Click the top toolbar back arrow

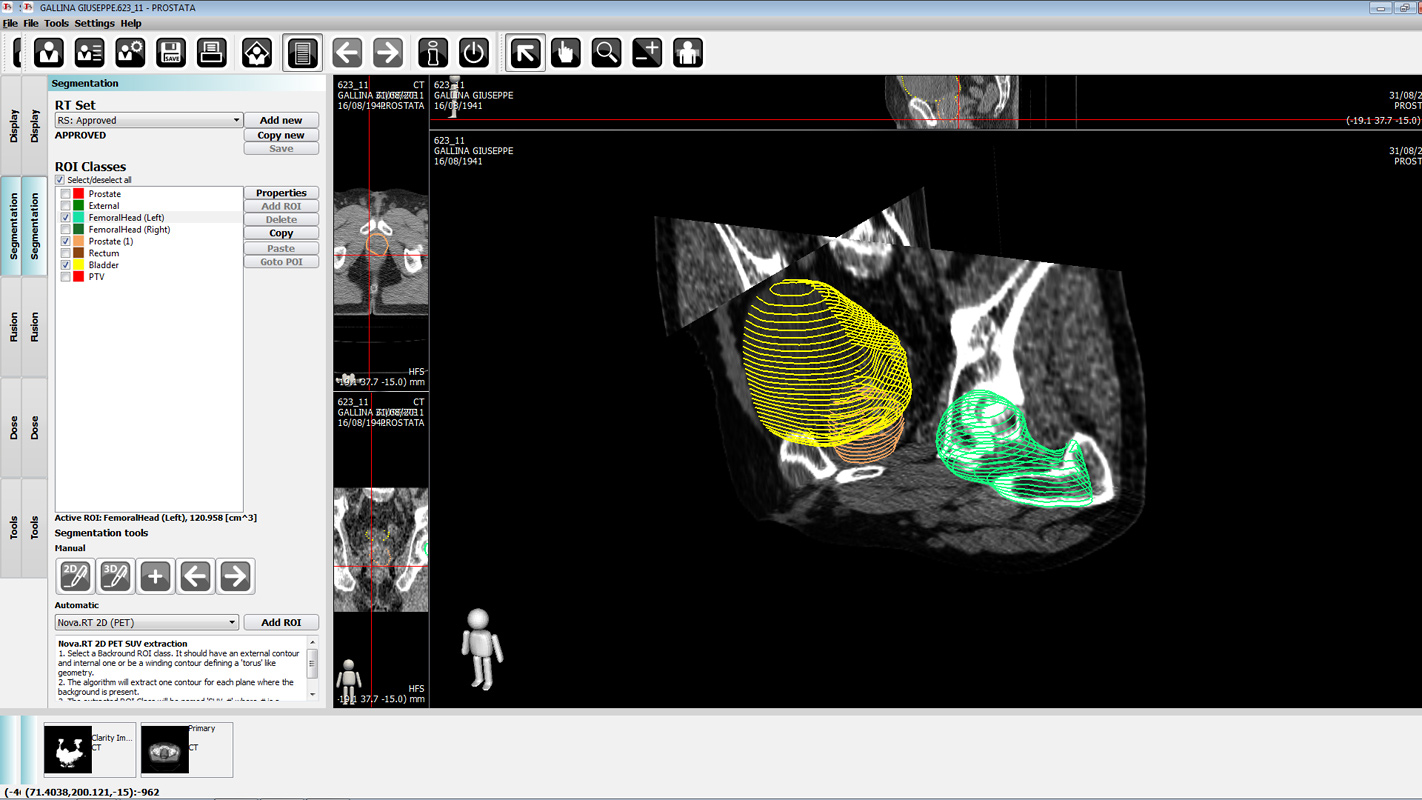(x=347, y=53)
